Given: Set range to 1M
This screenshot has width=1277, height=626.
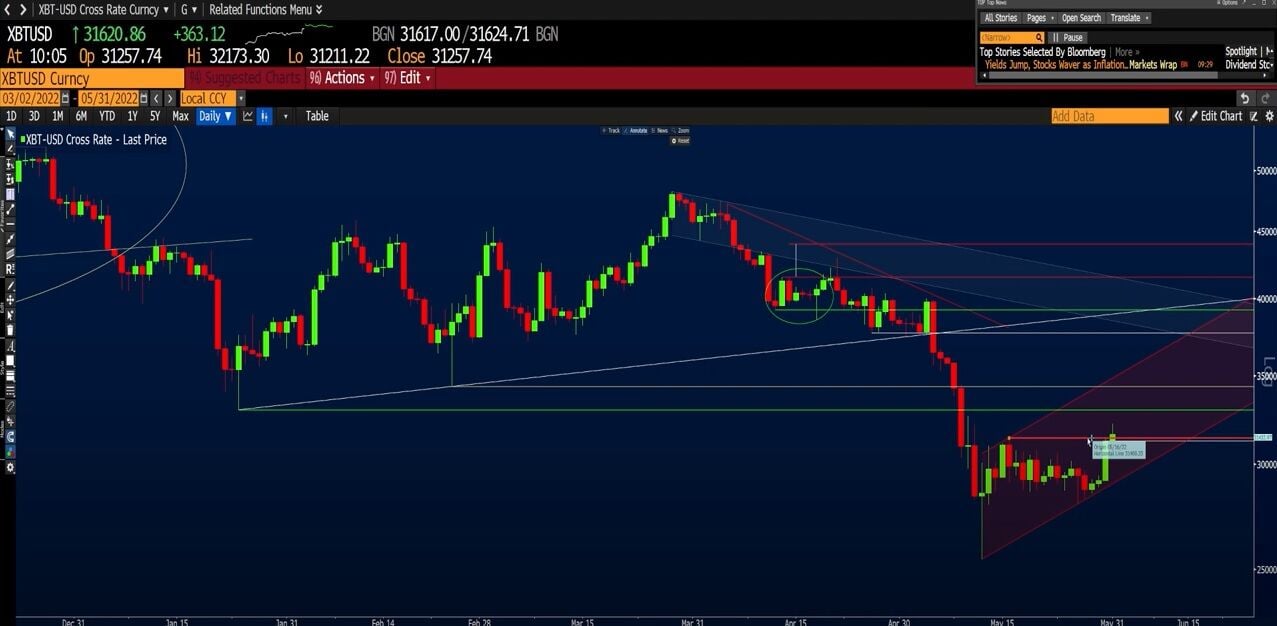Looking at the screenshot, I should [x=57, y=116].
